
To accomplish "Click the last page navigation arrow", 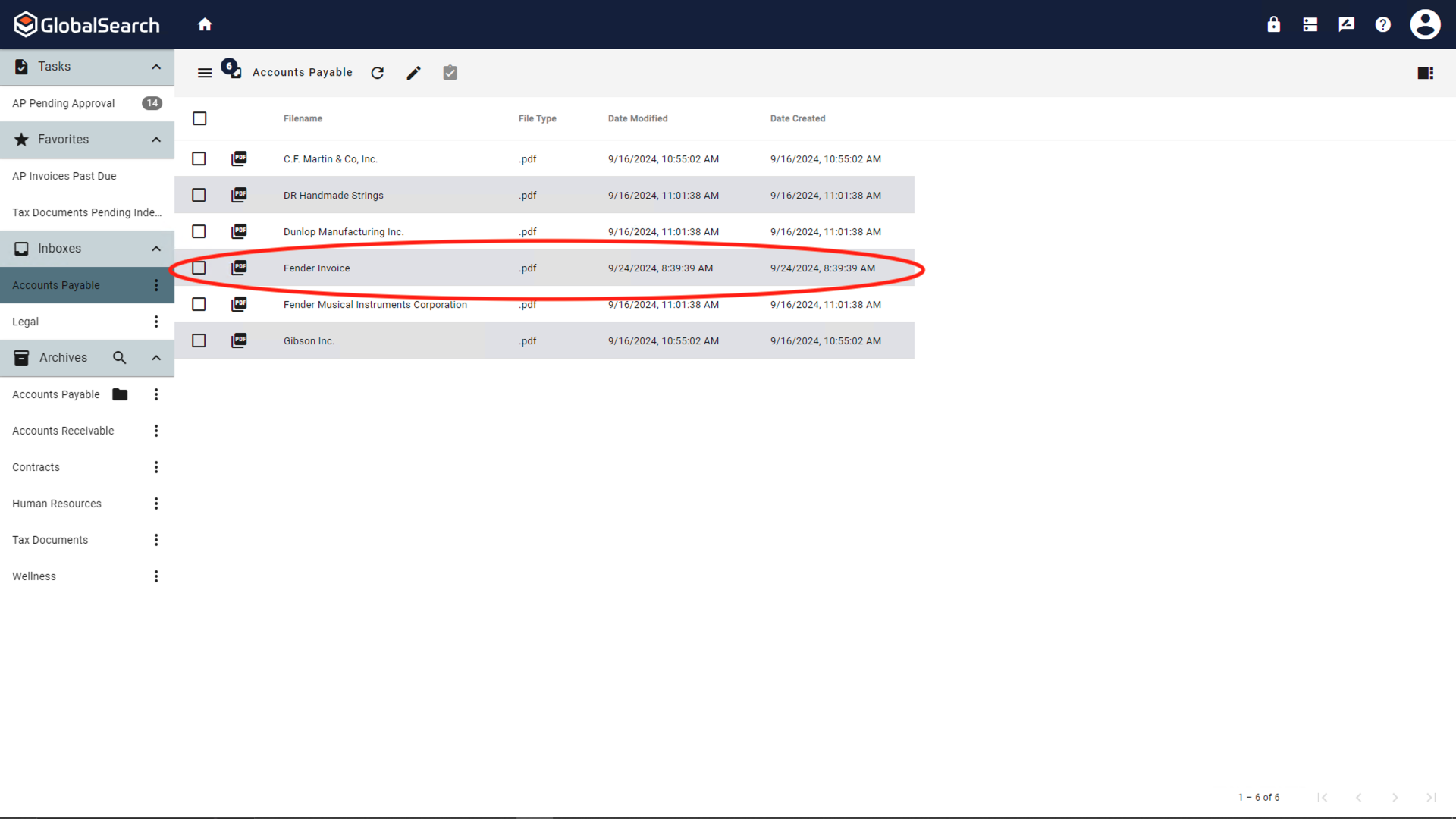I will click(1432, 798).
